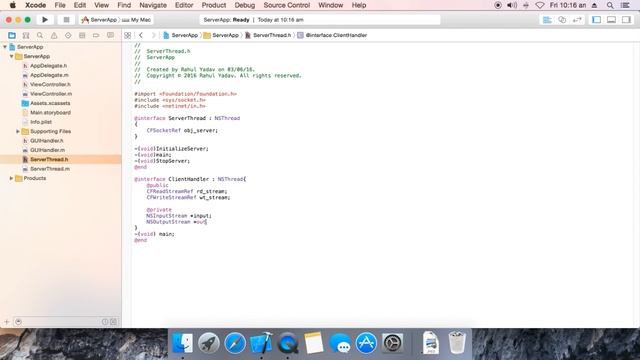Open the Test navigator
Image resolution: width=640 pixels, height=360 pixels.
click(x=68, y=36)
